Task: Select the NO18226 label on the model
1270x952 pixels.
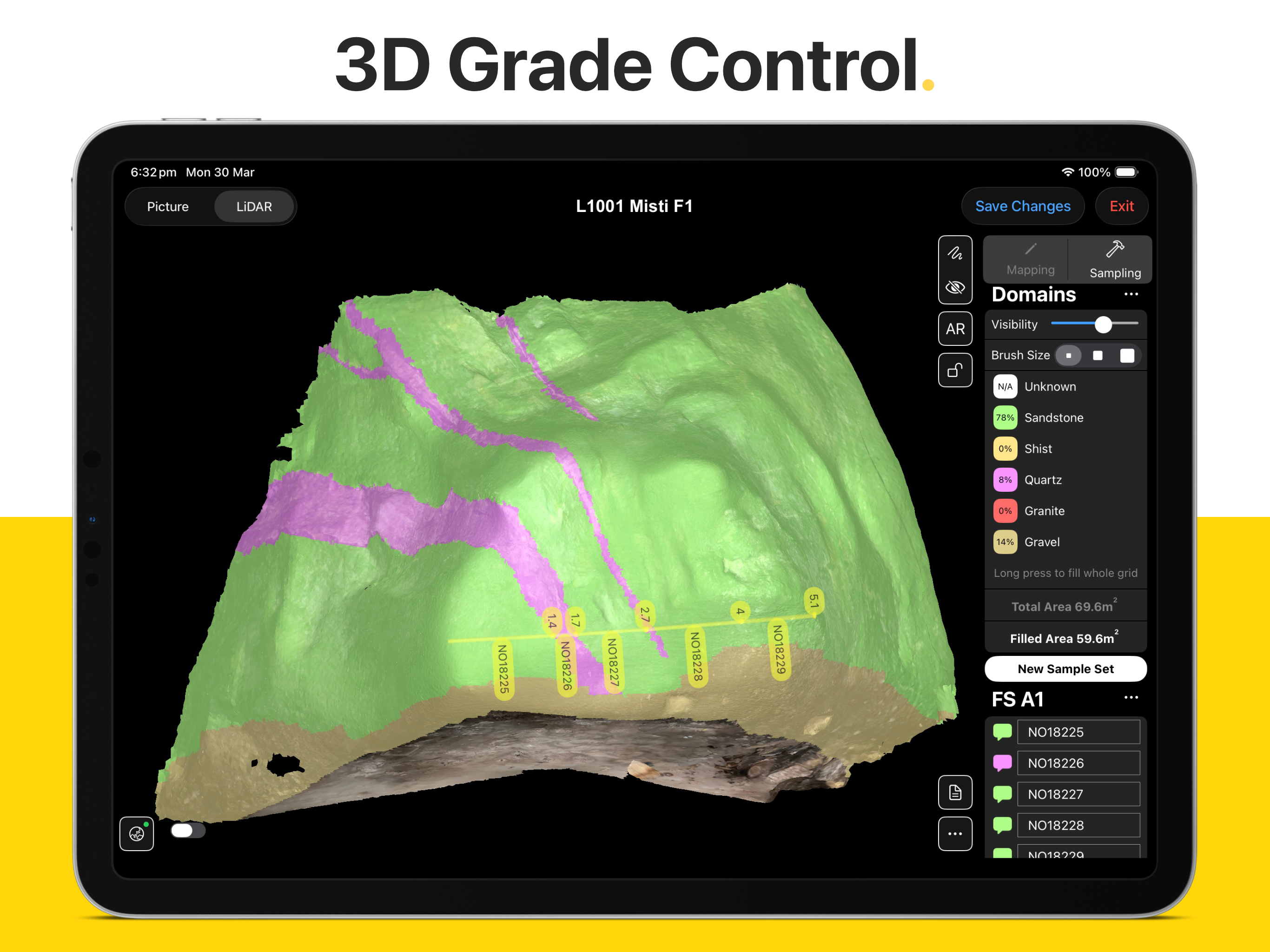Action: (x=566, y=666)
